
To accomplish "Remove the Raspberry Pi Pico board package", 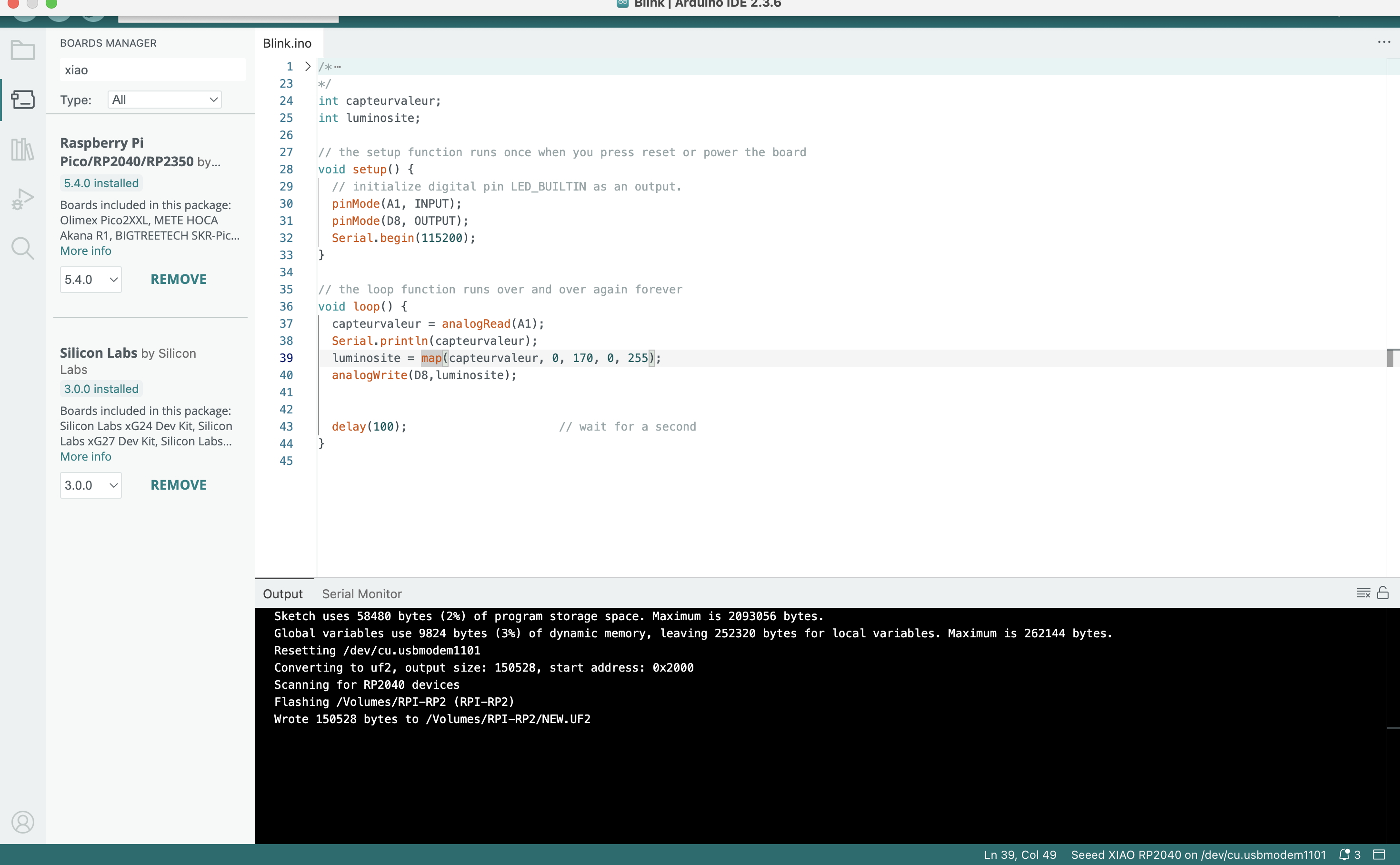I will 179,279.
